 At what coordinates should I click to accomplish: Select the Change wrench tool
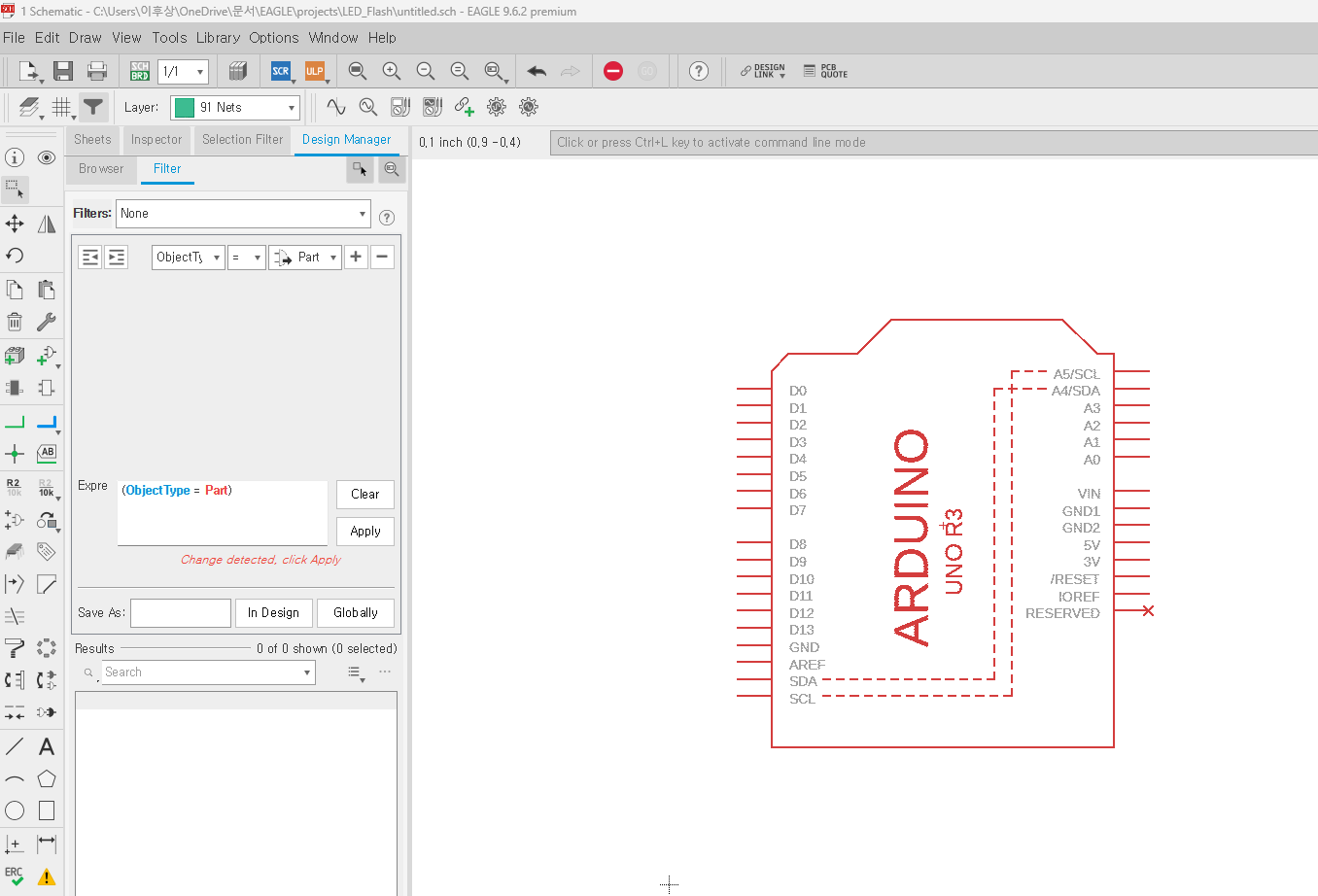[47, 322]
